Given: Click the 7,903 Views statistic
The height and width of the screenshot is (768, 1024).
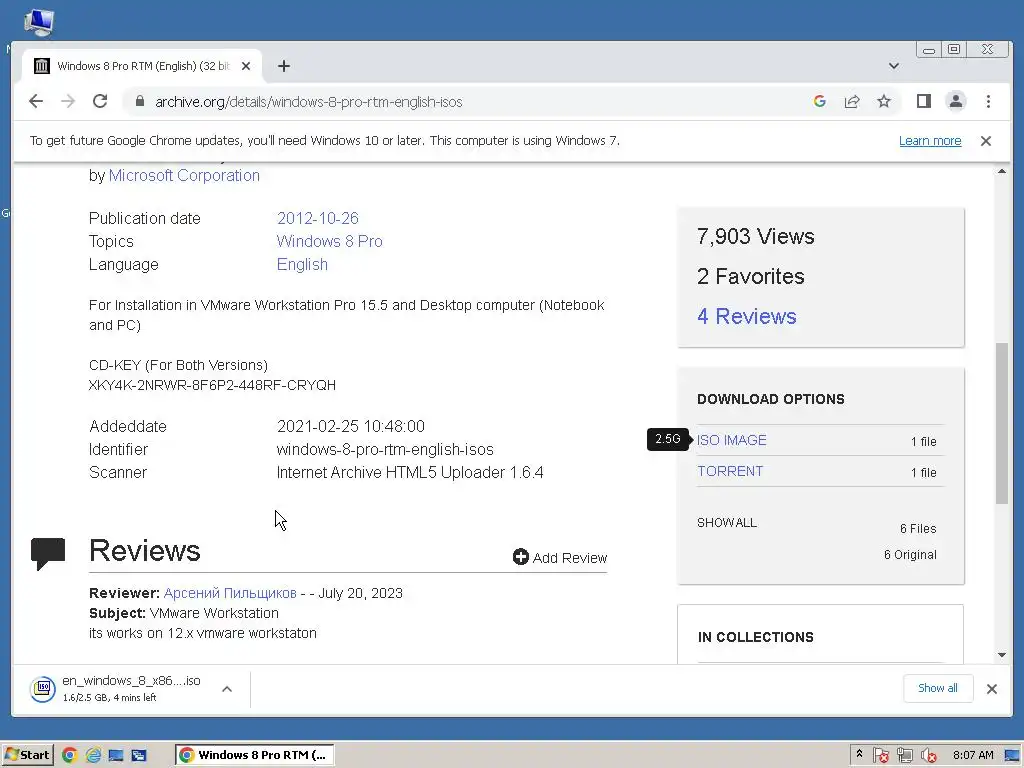Looking at the screenshot, I should (x=756, y=236).
